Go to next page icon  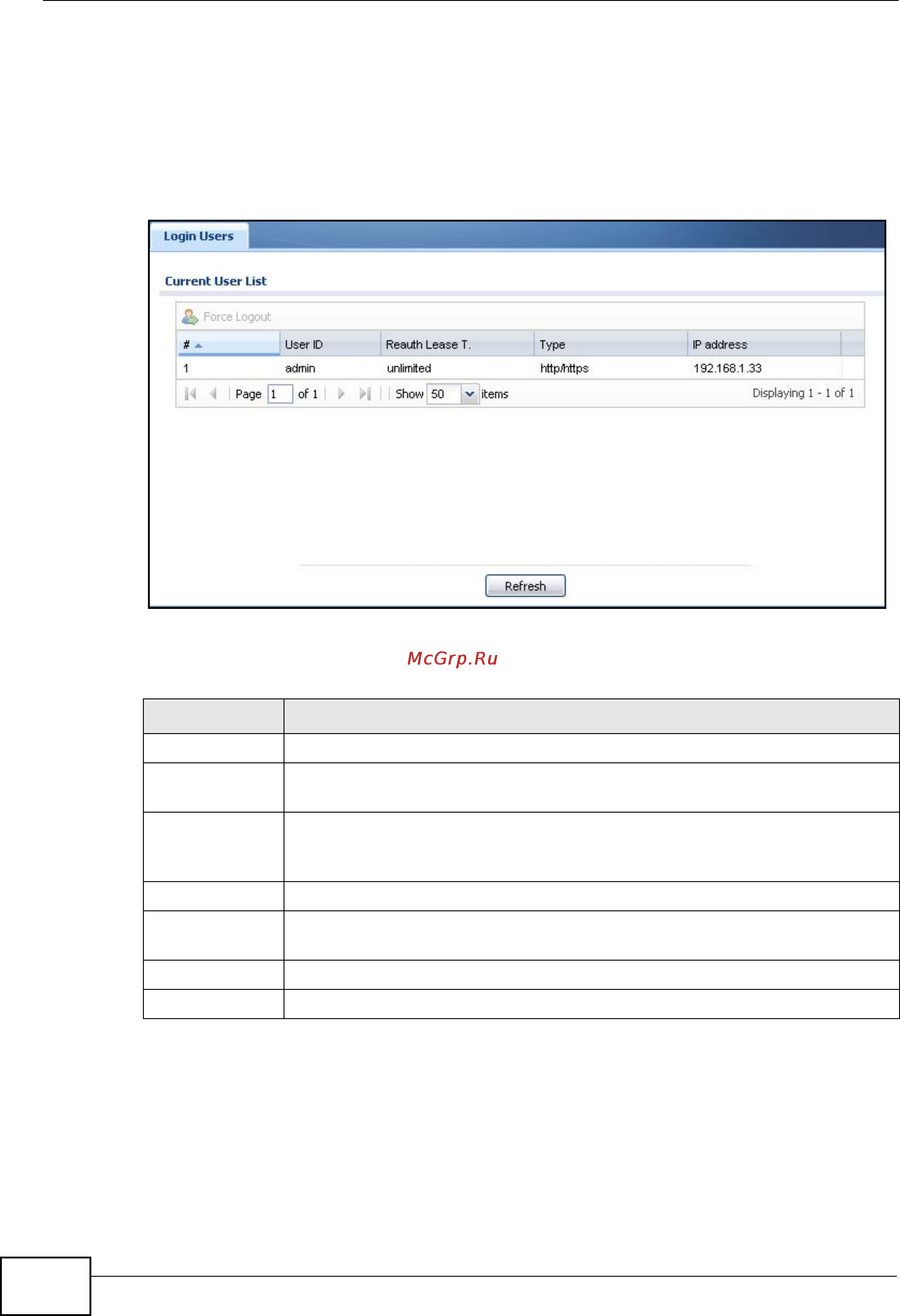click(341, 394)
